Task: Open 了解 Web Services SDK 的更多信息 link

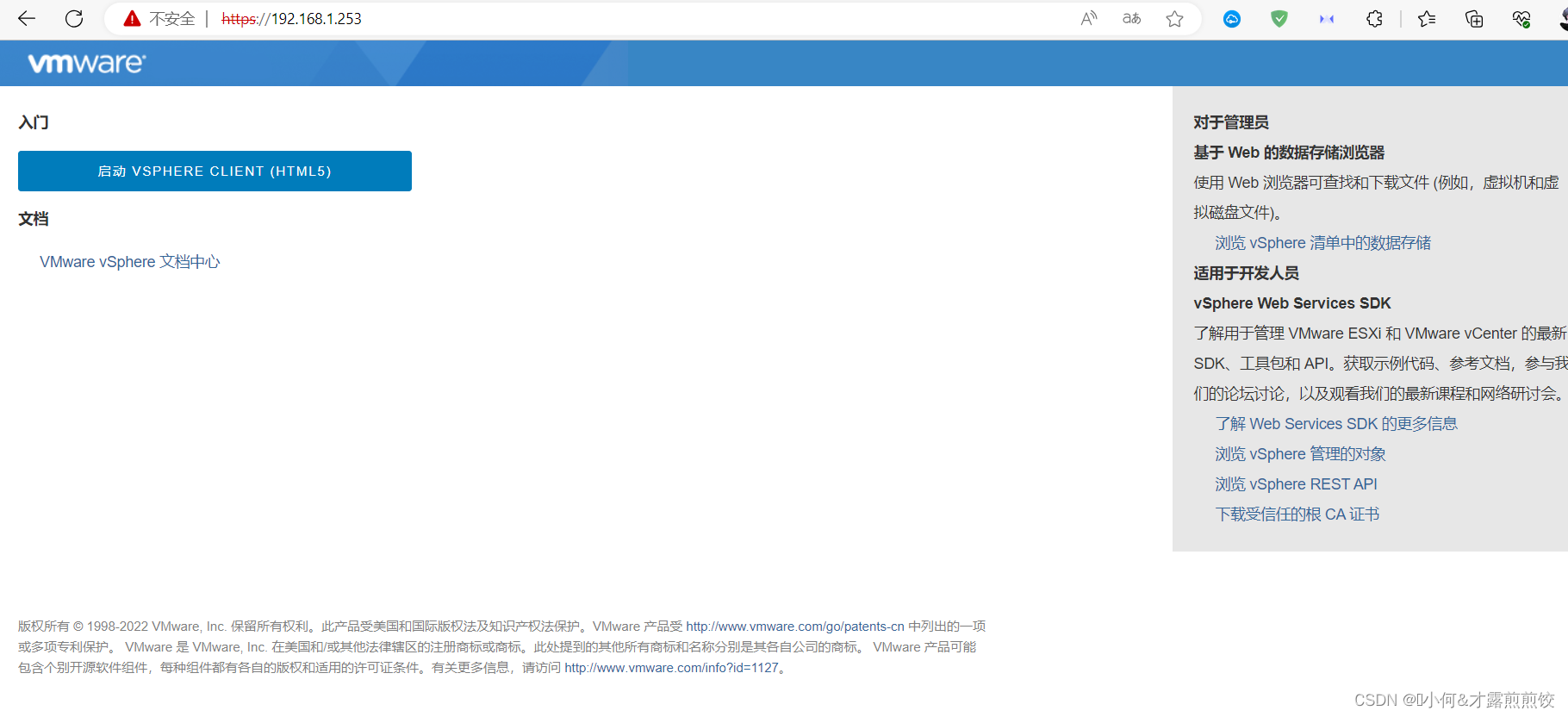Action: point(1336,424)
